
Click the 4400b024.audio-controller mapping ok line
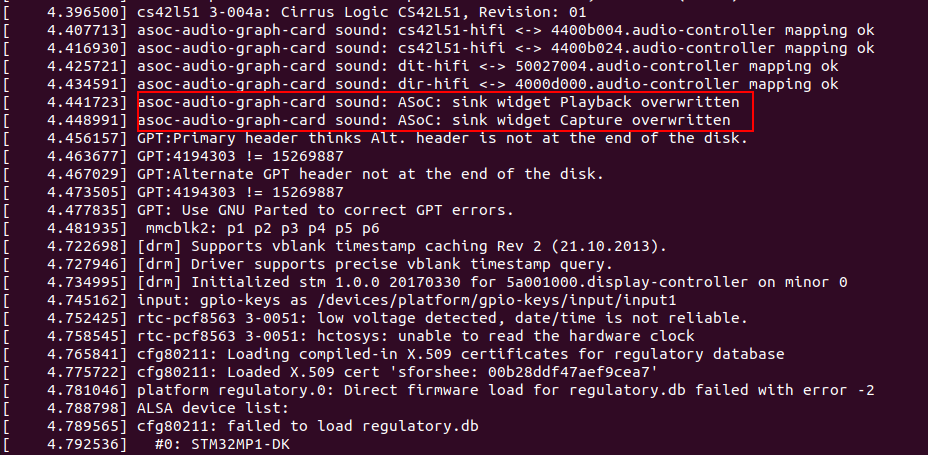point(505,48)
